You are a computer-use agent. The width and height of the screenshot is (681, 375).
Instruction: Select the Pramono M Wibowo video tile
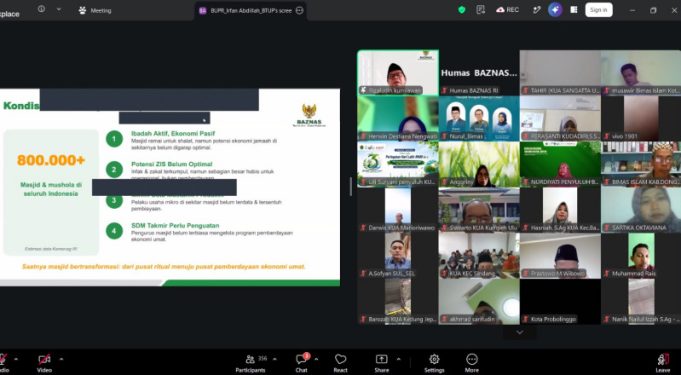(x=560, y=256)
